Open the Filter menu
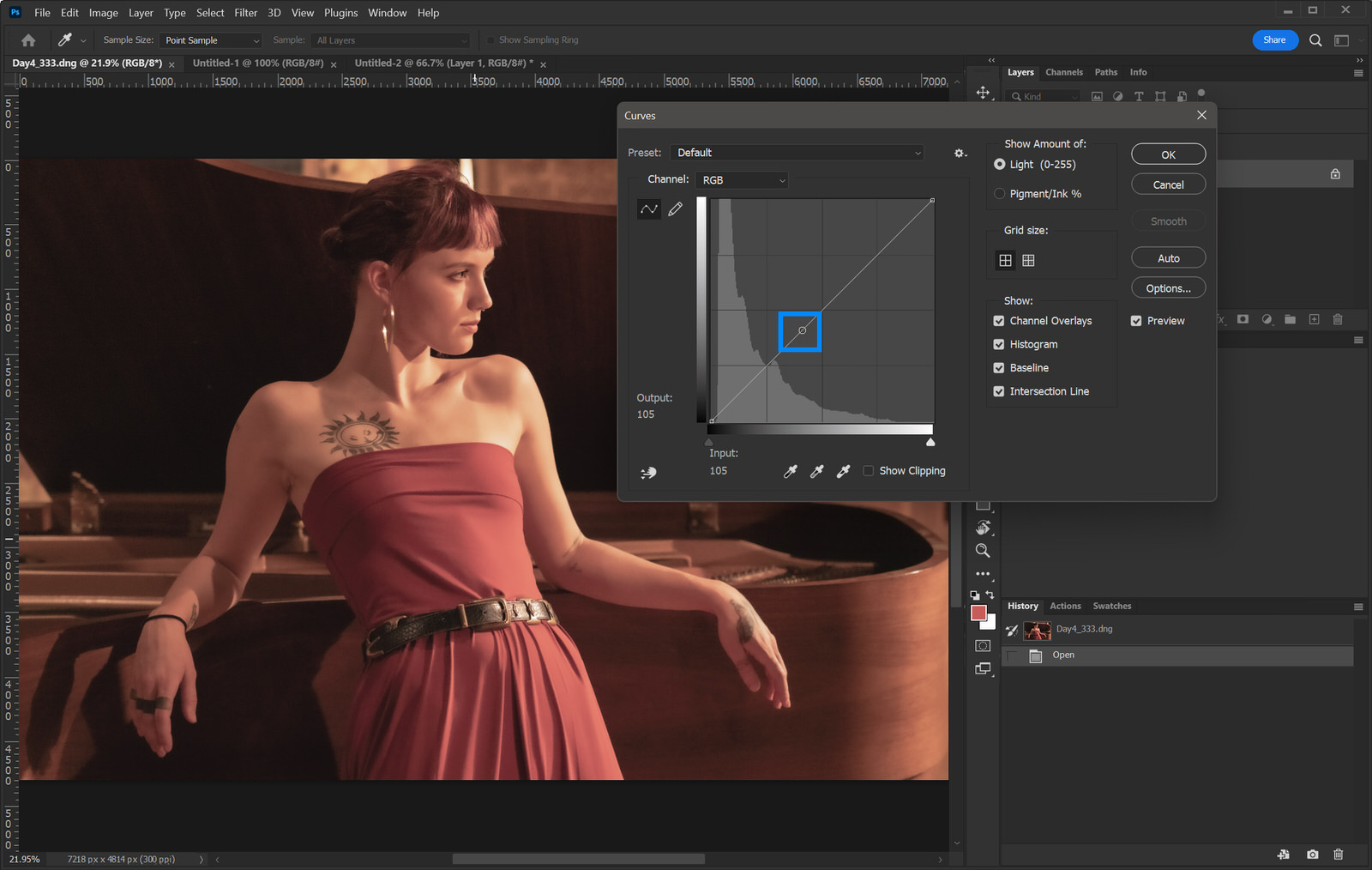The image size is (1372, 870). (x=245, y=12)
